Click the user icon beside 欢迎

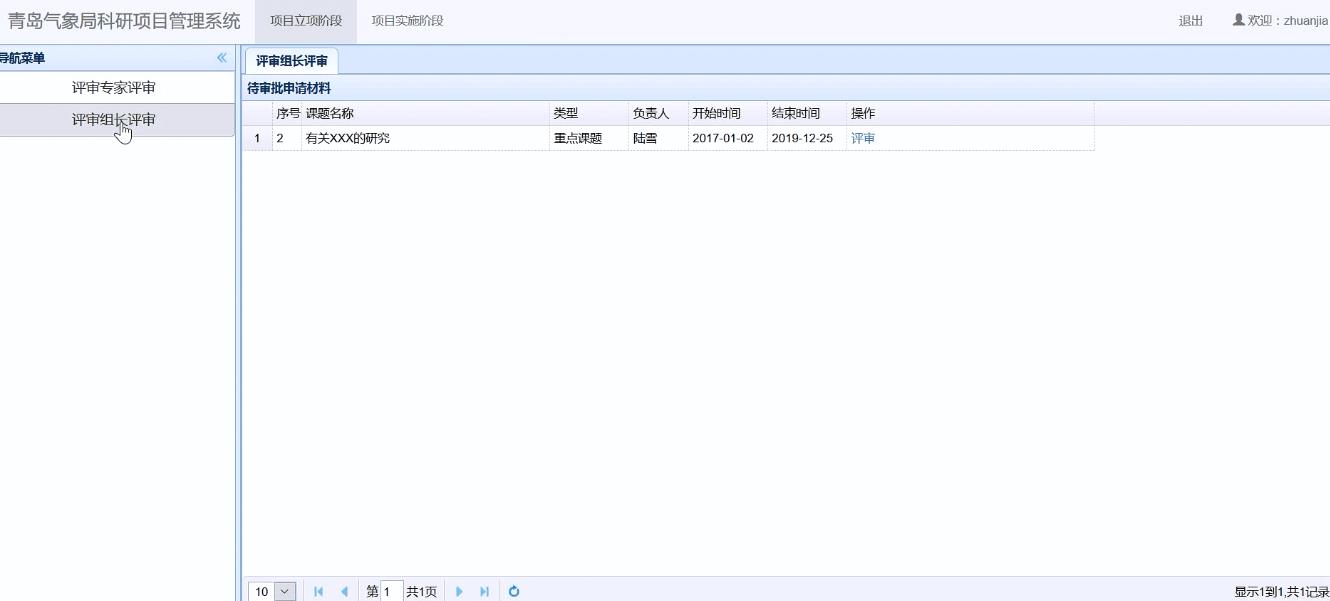click(1239, 20)
